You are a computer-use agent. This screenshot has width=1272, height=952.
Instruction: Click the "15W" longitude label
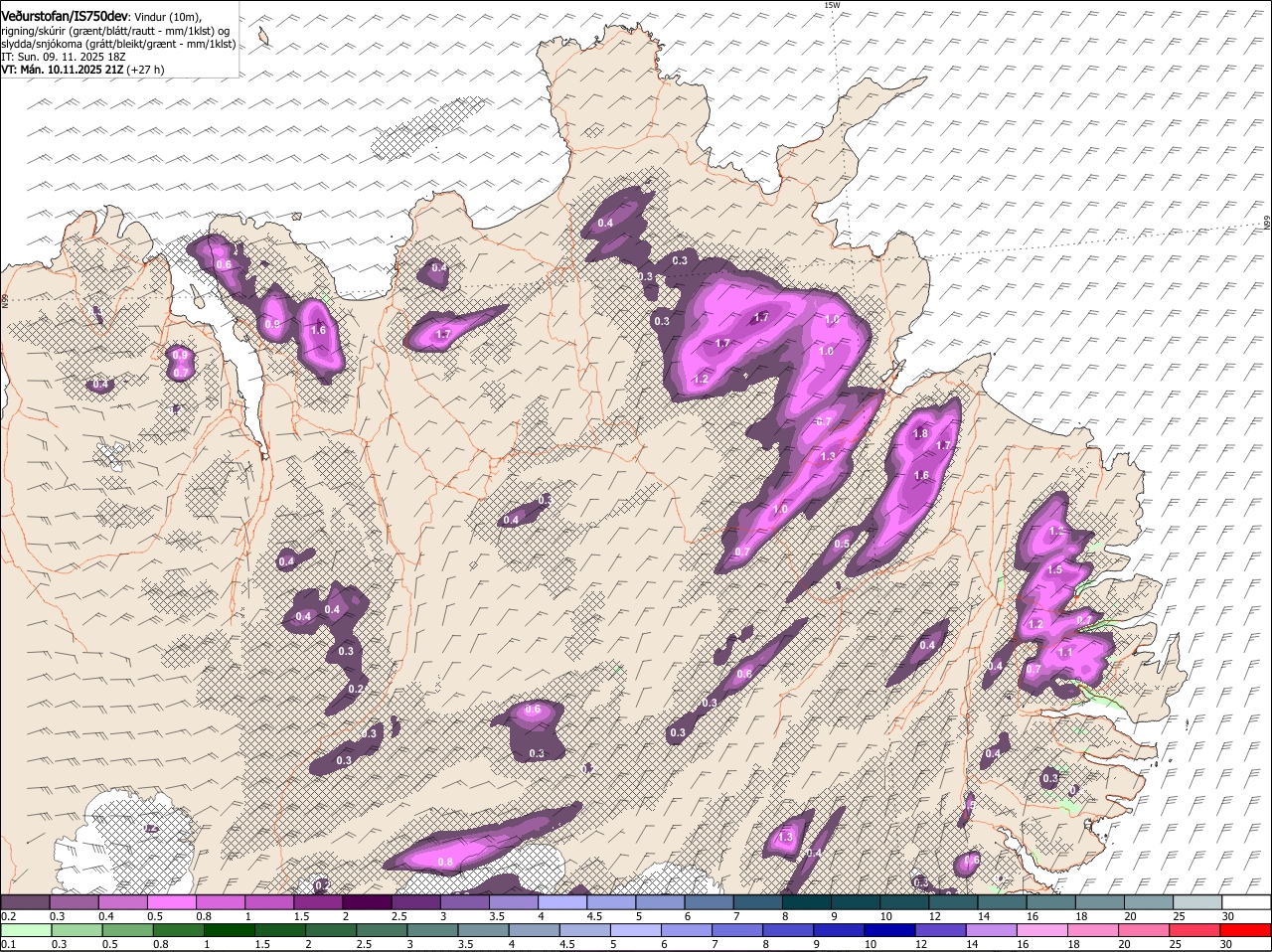tap(832, 5)
